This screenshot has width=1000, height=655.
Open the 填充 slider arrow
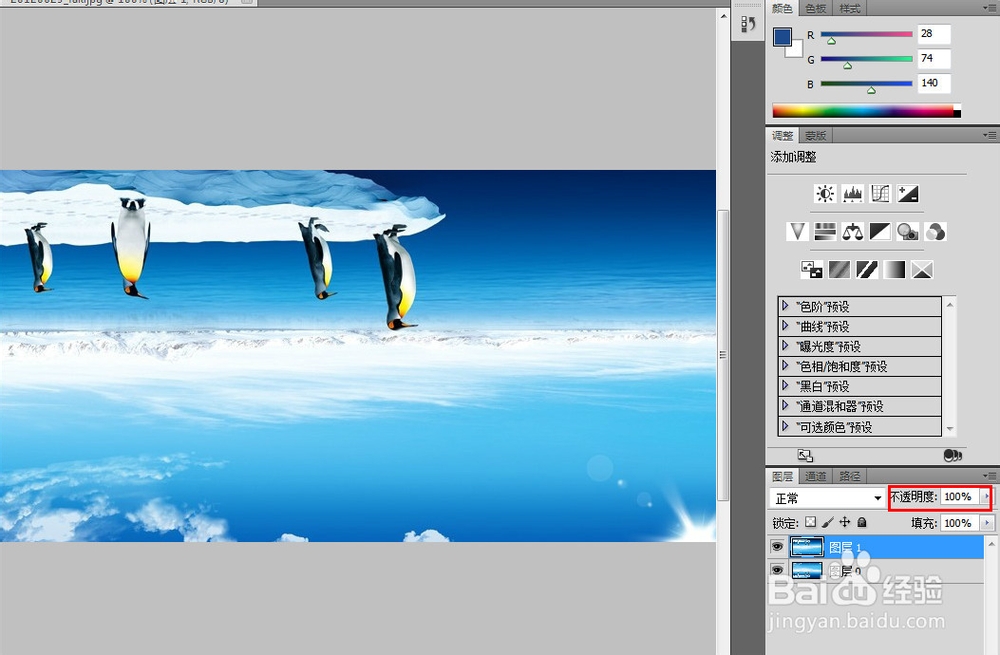point(987,523)
